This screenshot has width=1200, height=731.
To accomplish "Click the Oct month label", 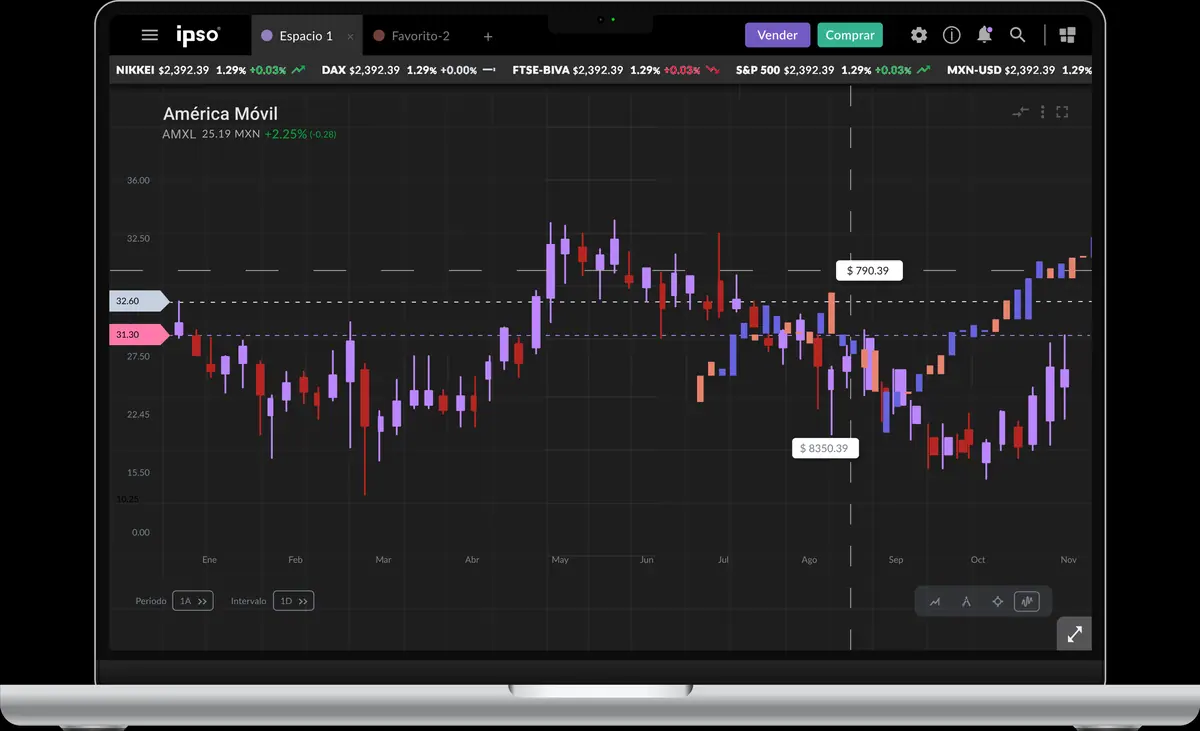I will (978, 560).
